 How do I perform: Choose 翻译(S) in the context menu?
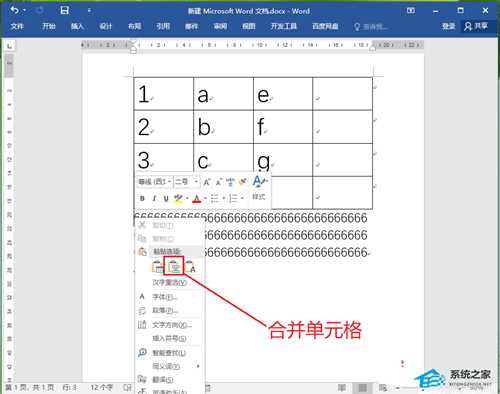[169, 380]
